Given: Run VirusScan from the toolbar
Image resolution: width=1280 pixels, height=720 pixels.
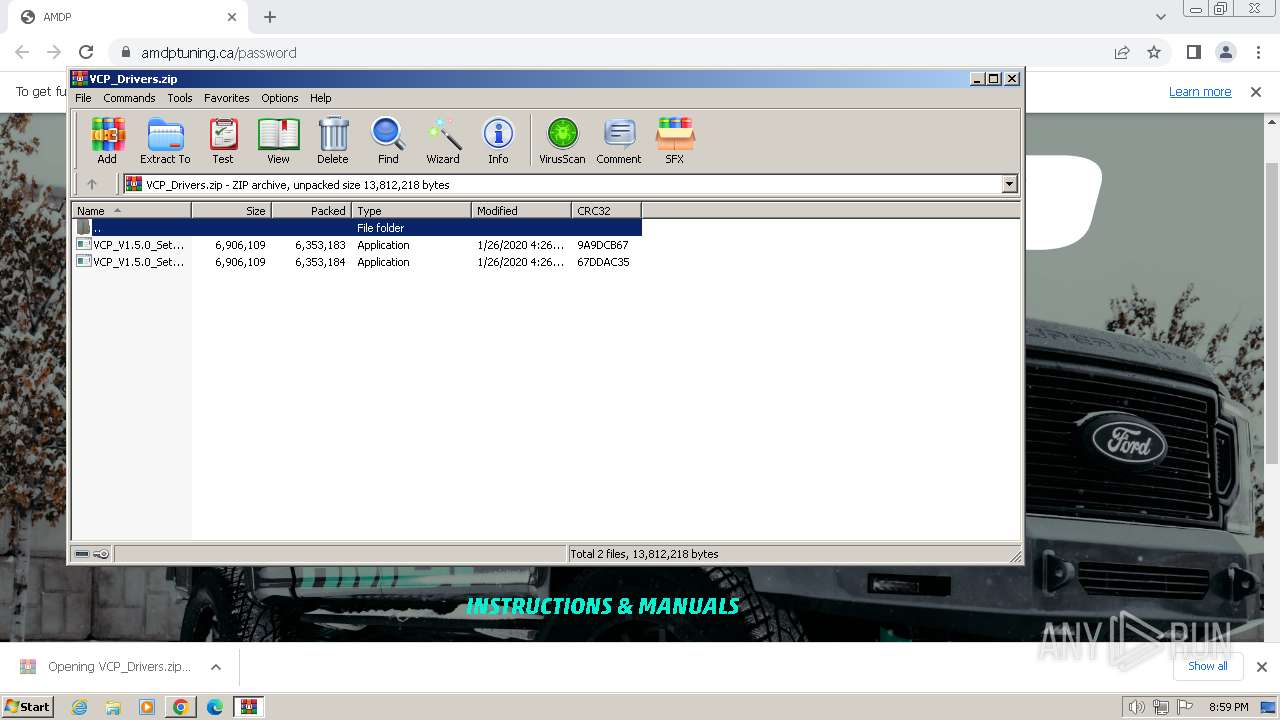Looking at the screenshot, I should click(x=562, y=140).
